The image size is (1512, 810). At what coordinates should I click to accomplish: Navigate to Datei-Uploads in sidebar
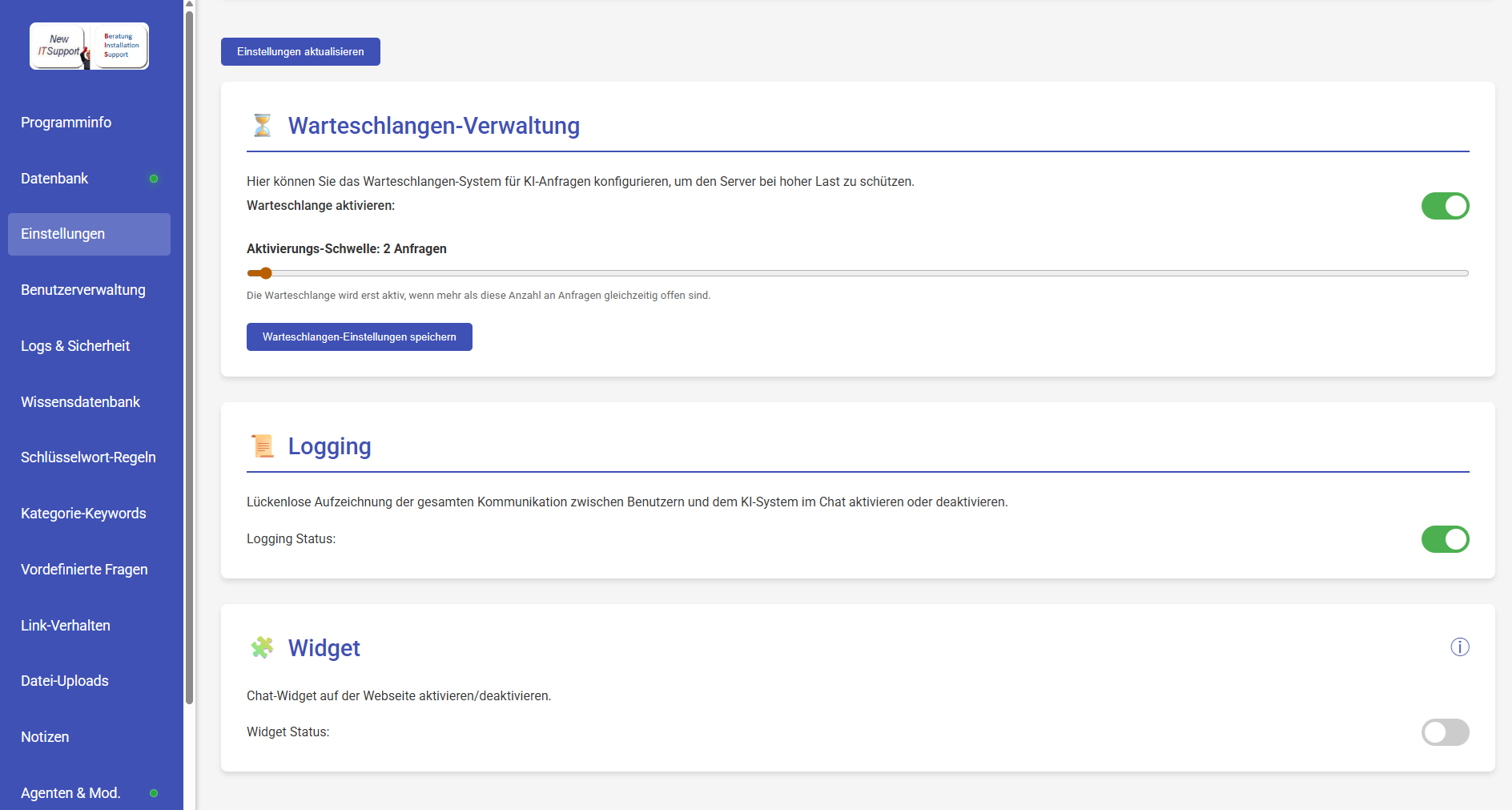[x=65, y=681]
